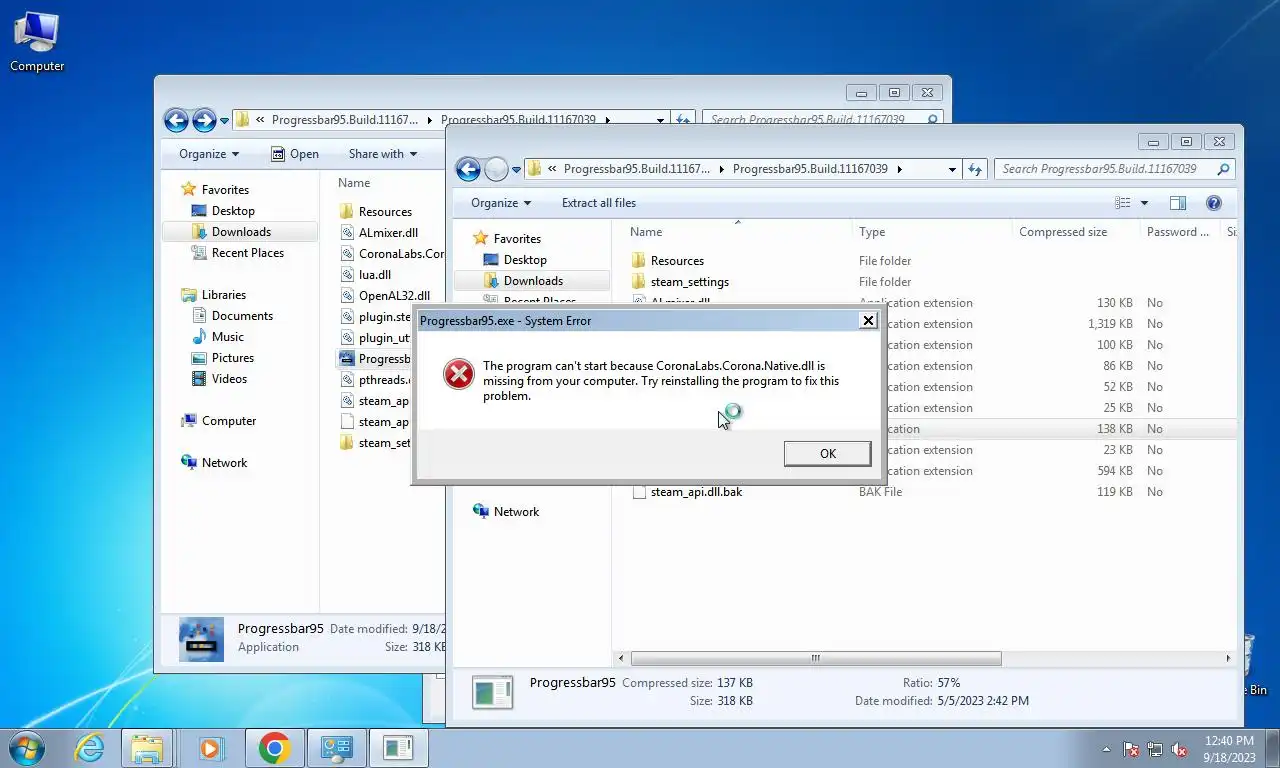Click network status tray icon
Image resolution: width=1280 pixels, height=768 pixels.
click(1155, 749)
